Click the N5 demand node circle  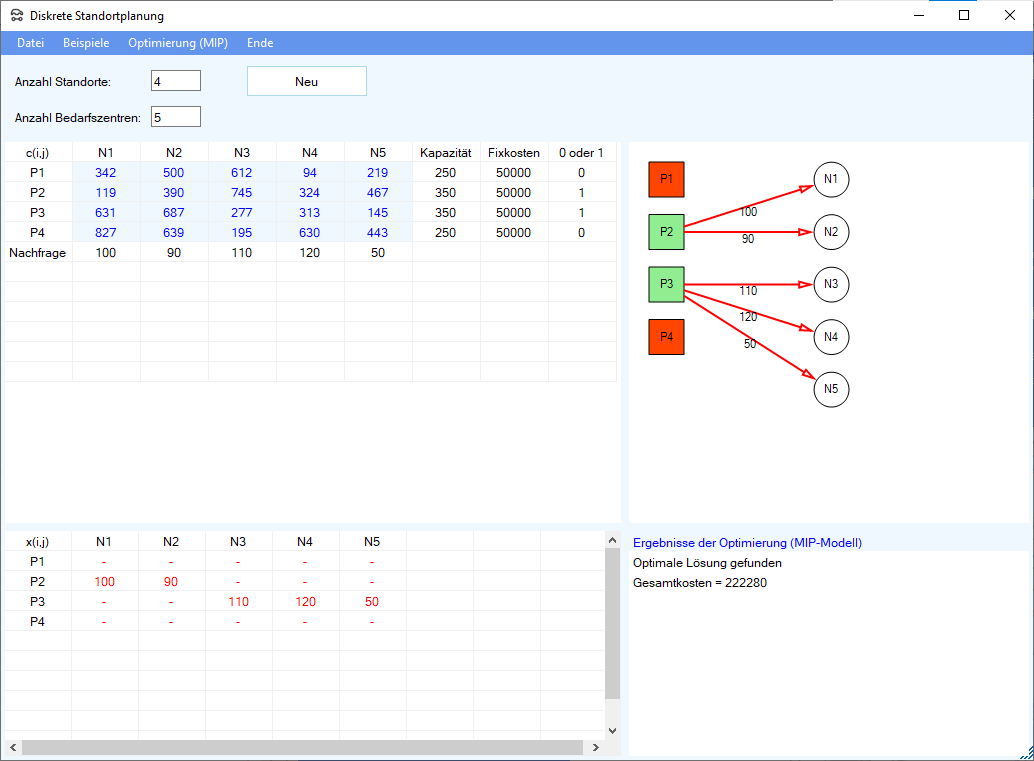tap(831, 389)
